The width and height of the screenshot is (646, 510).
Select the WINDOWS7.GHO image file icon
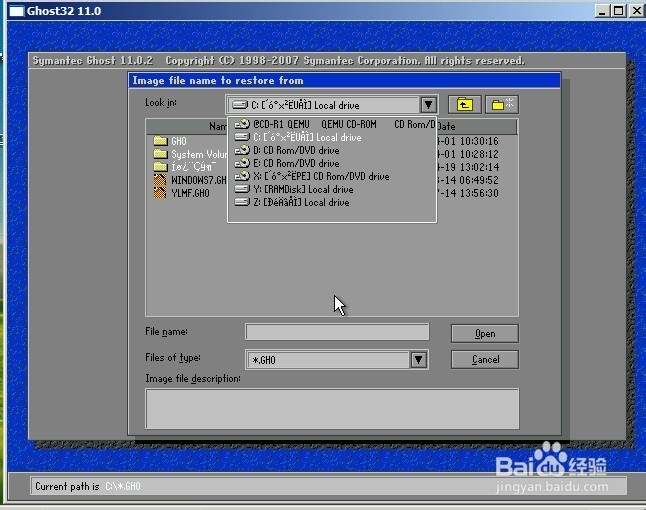coord(160,180)
